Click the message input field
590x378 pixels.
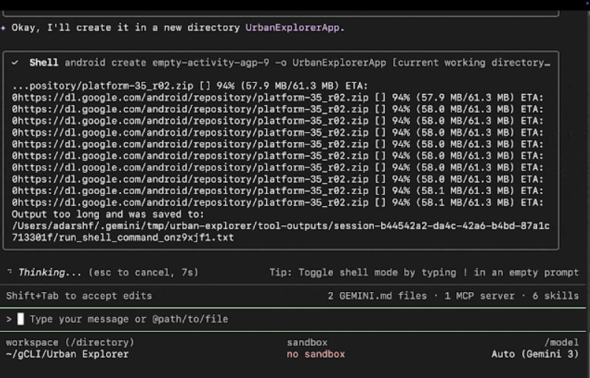coord(293,319)
